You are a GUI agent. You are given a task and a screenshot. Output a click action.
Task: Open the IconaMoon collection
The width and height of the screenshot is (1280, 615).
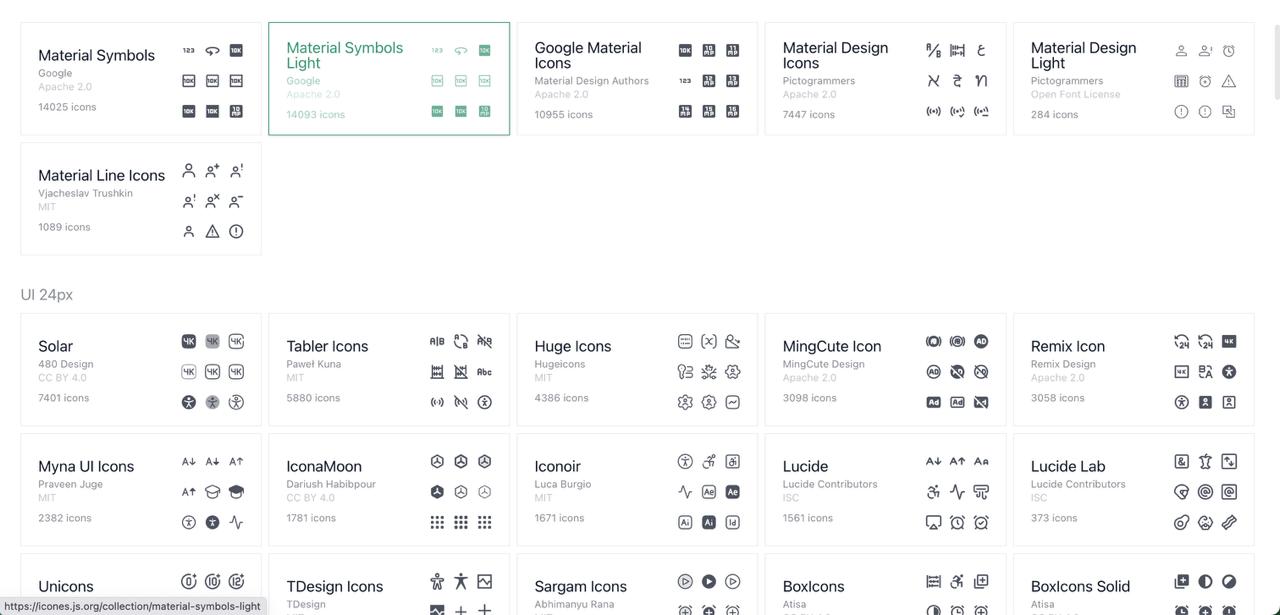pyautogui.click(x=389, y=490)
